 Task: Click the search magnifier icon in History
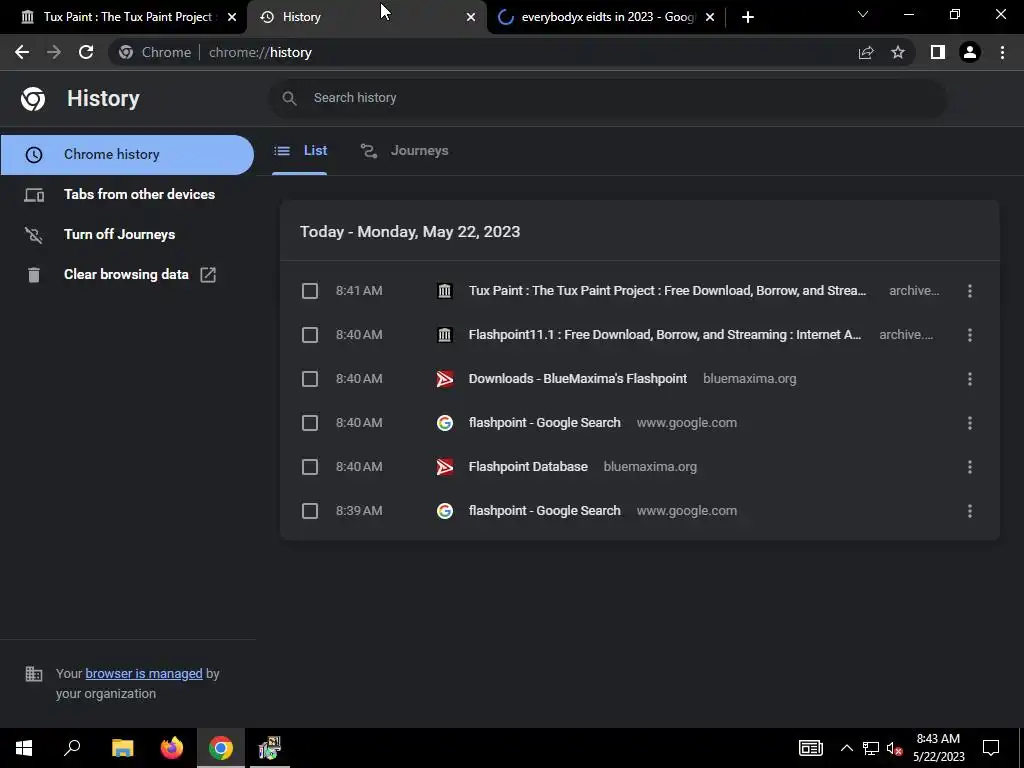point(289,98)
